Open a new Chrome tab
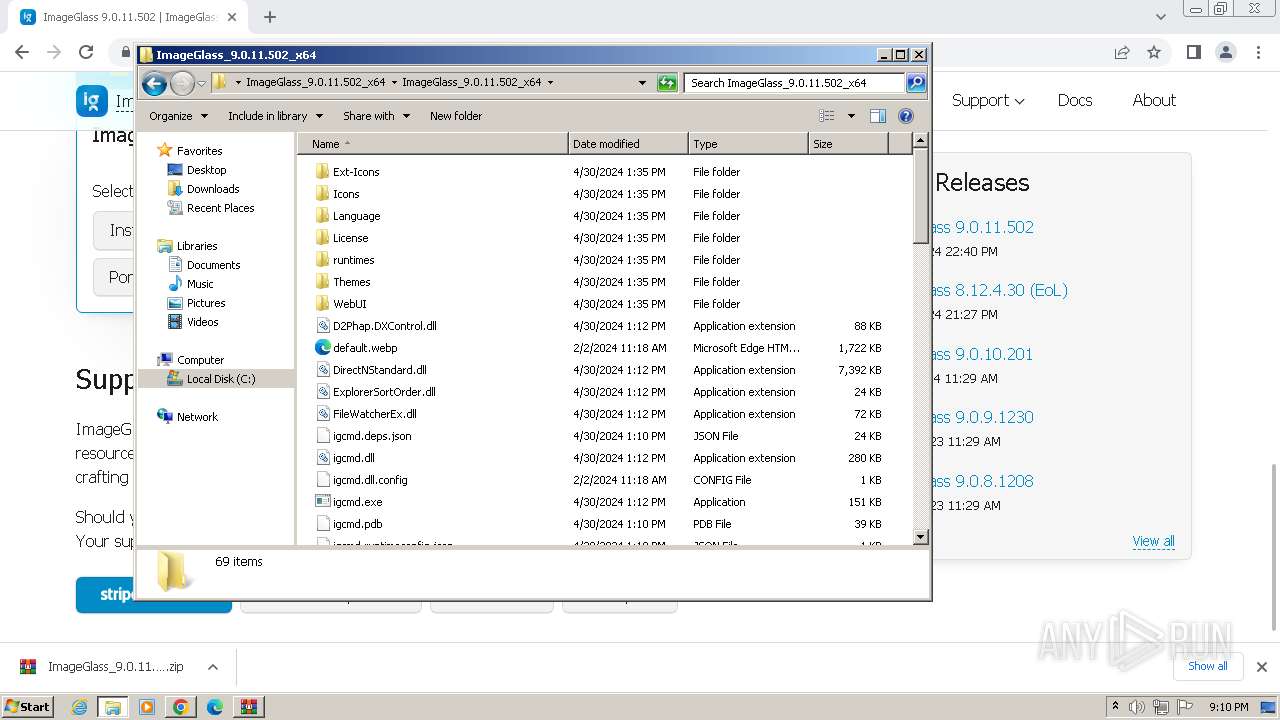Viewport: 1280px width, 720px height. click(x=270, y=17)
